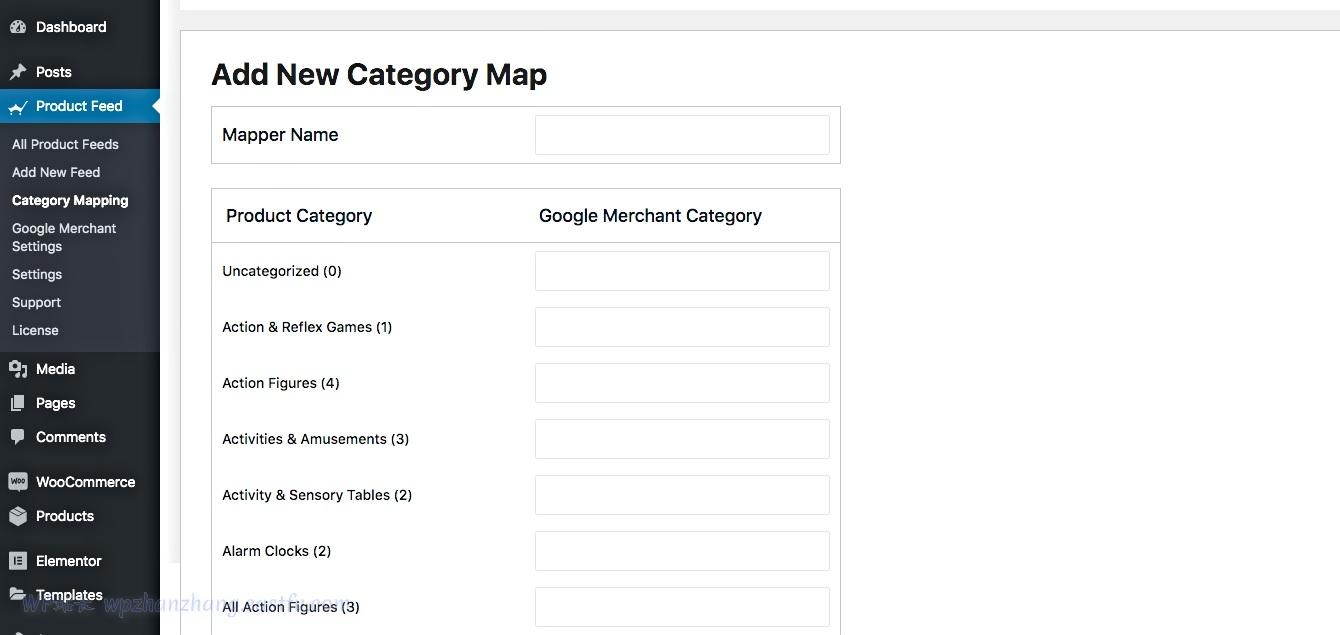Screen dimensions: 1340x635
Task: Focus Google category field for Uncategorized
Action: pos(682,271)
